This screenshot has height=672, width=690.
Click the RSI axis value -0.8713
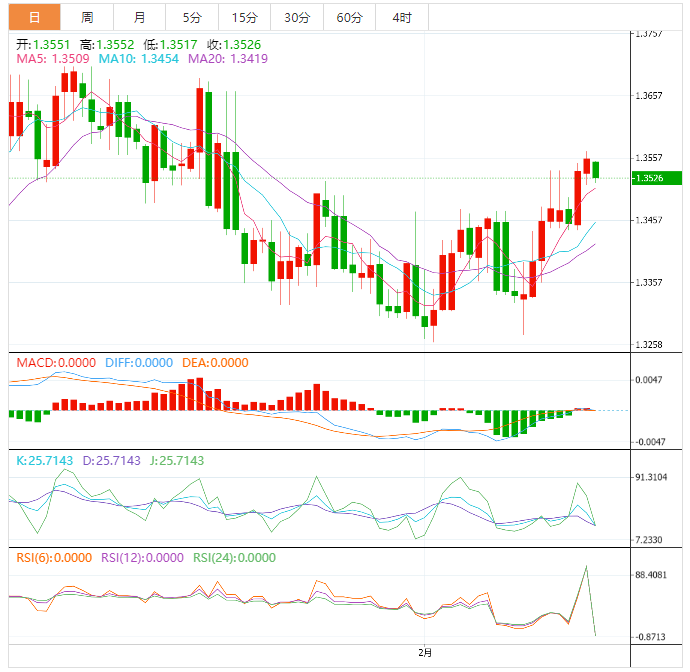coord(650,637)
